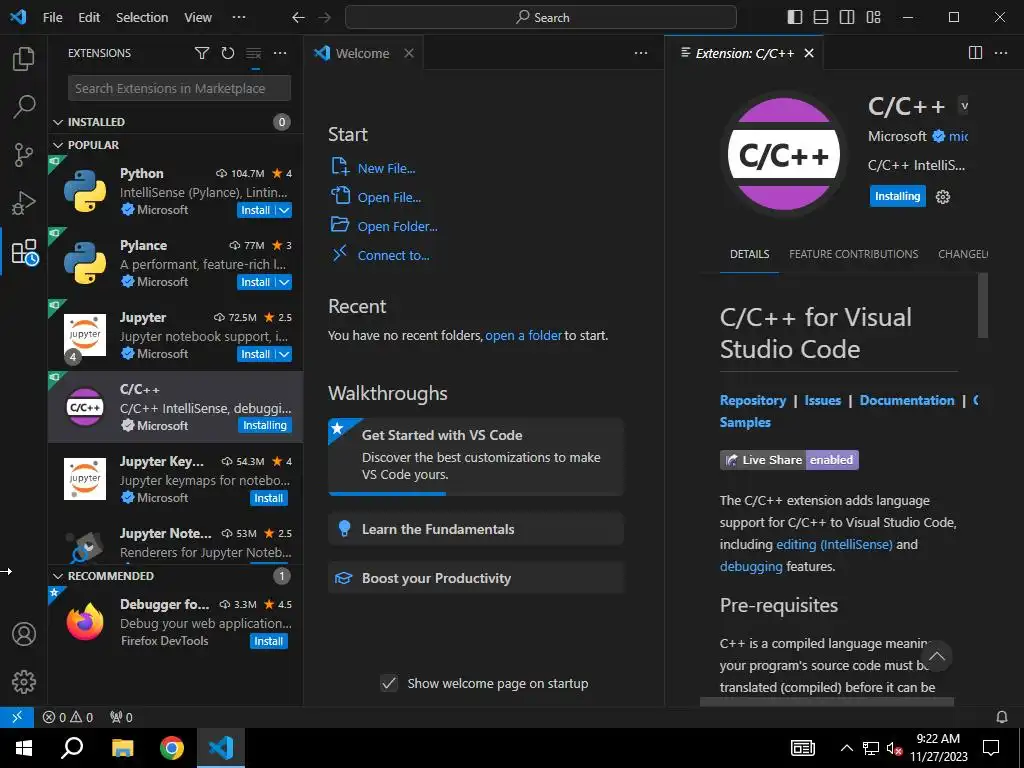Open notifications bell in status bar

[x=1001, y=717]
